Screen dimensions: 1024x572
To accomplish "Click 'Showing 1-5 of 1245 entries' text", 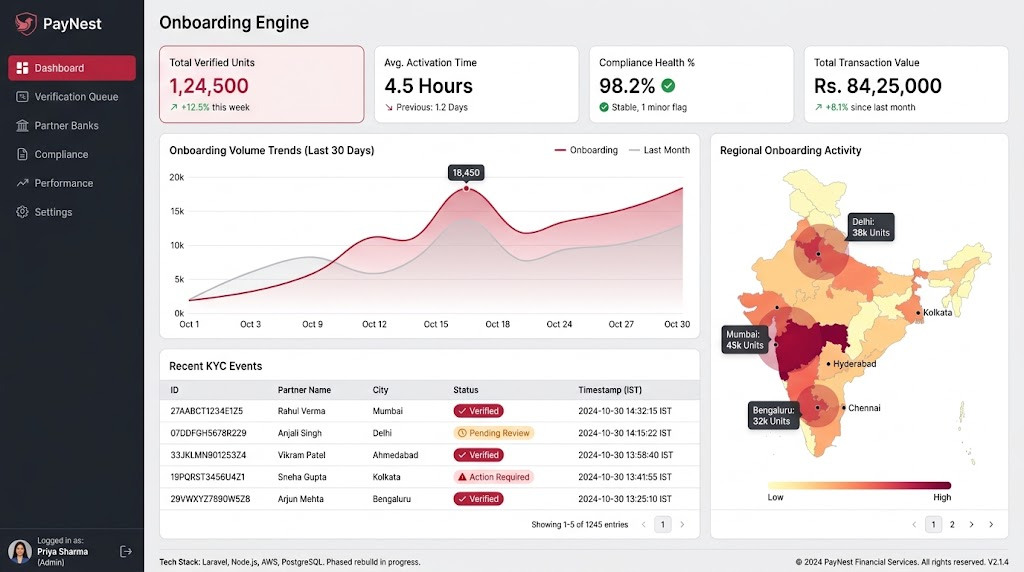I will [x=579, y=524].
